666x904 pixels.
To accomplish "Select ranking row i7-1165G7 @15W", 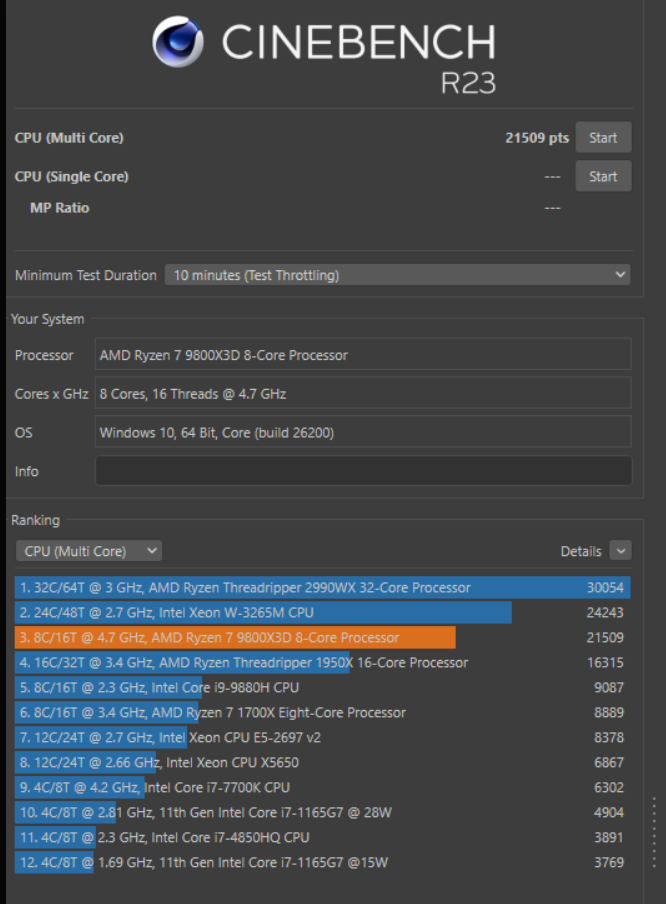I will 322,862.
